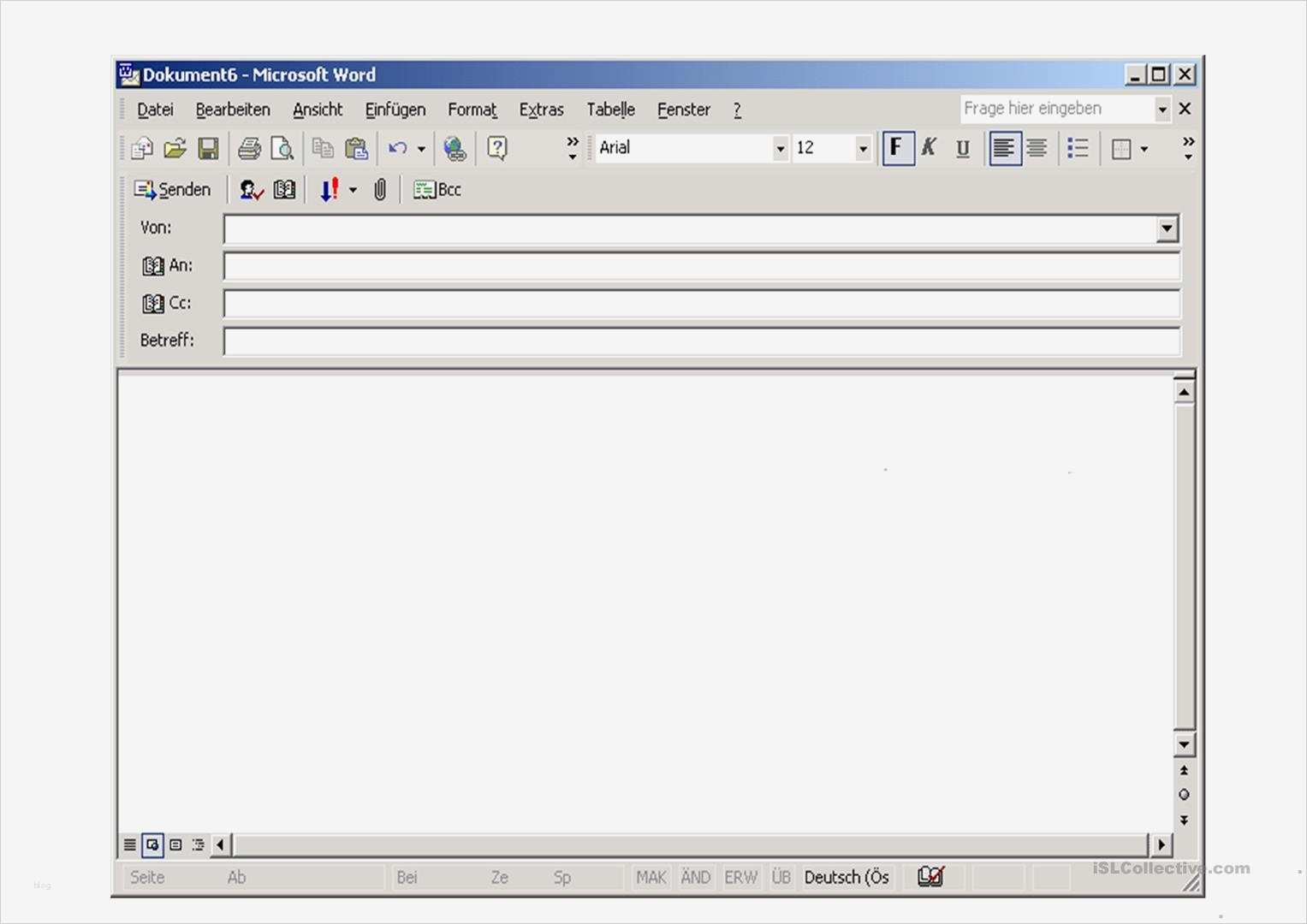The image size is (1307, 924).
Task: Open the Extras menu
Action: [541, 110]
